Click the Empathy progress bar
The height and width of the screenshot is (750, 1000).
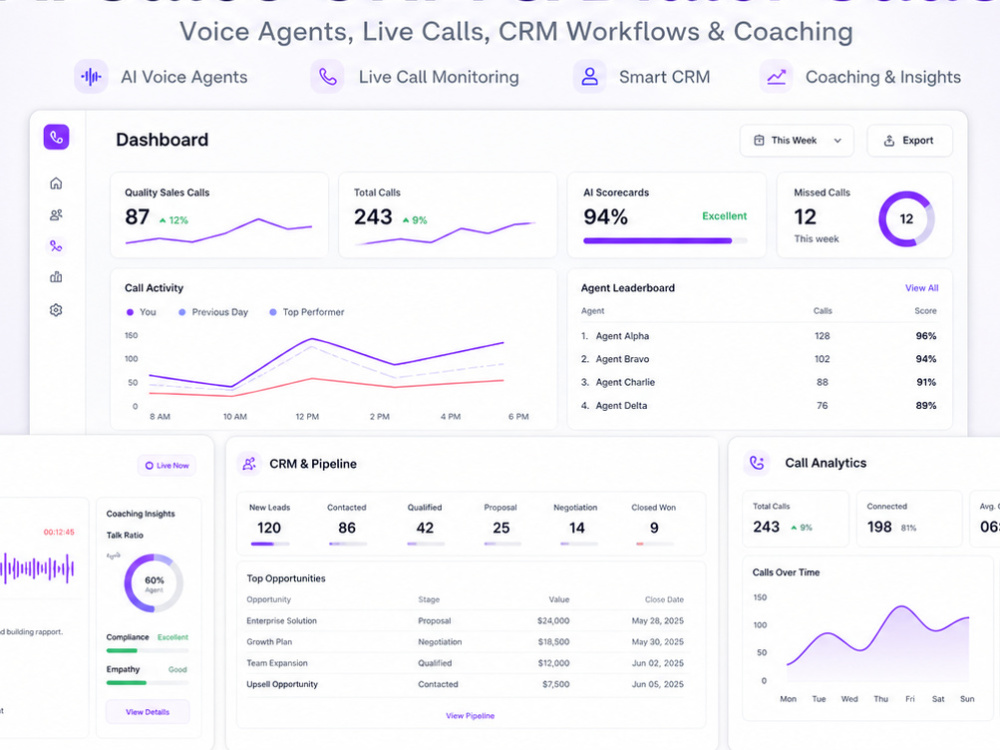click(147, 683)
